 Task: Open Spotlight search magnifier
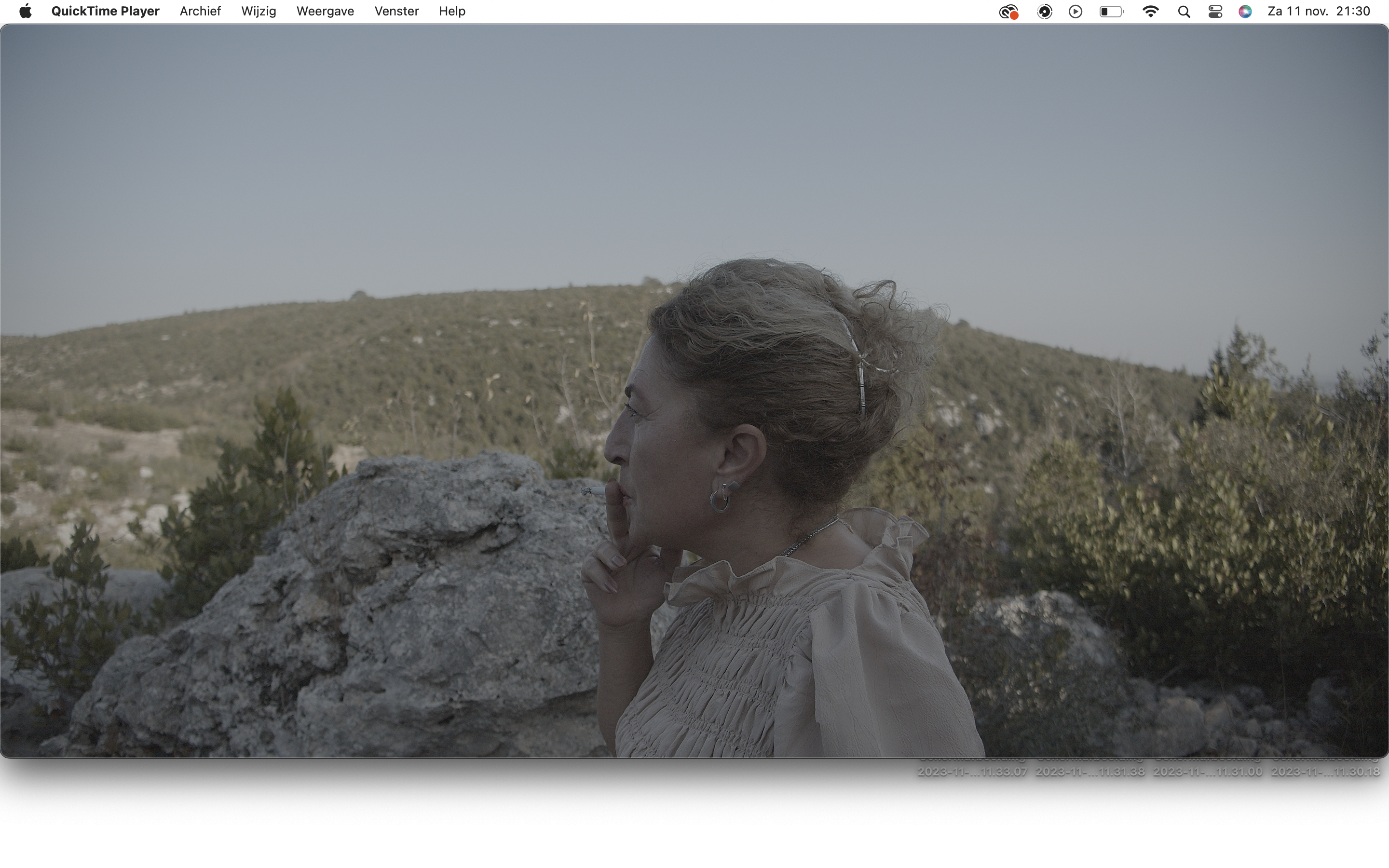point(1184,12)
